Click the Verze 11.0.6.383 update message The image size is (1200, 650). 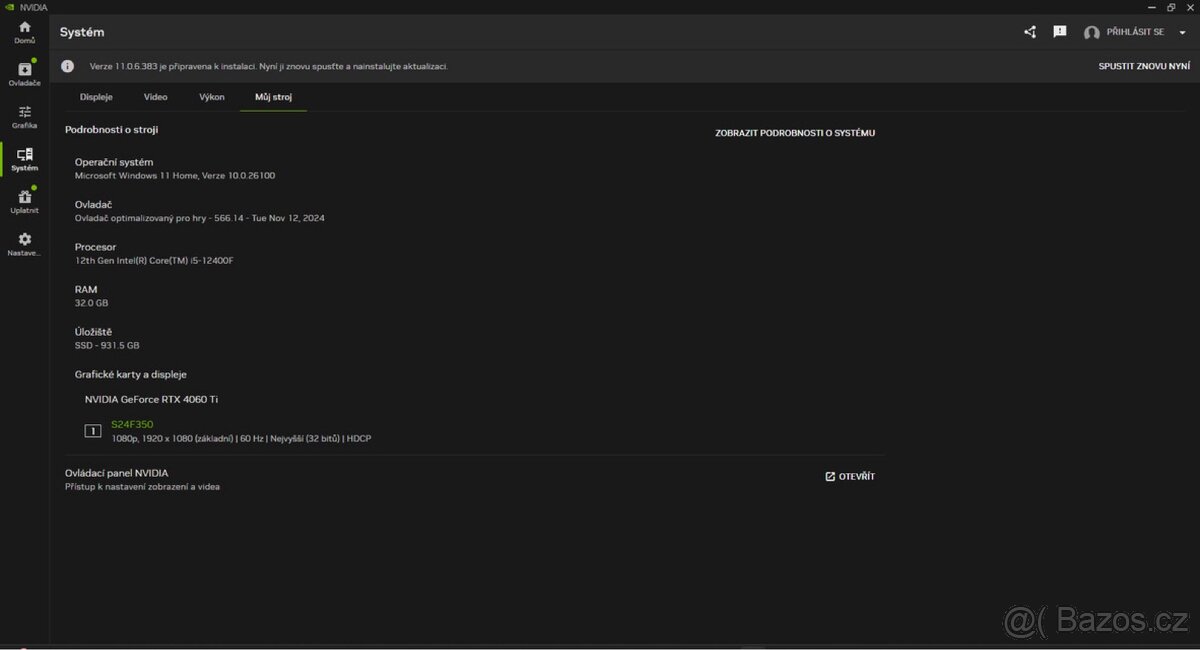tap(269, 66)
